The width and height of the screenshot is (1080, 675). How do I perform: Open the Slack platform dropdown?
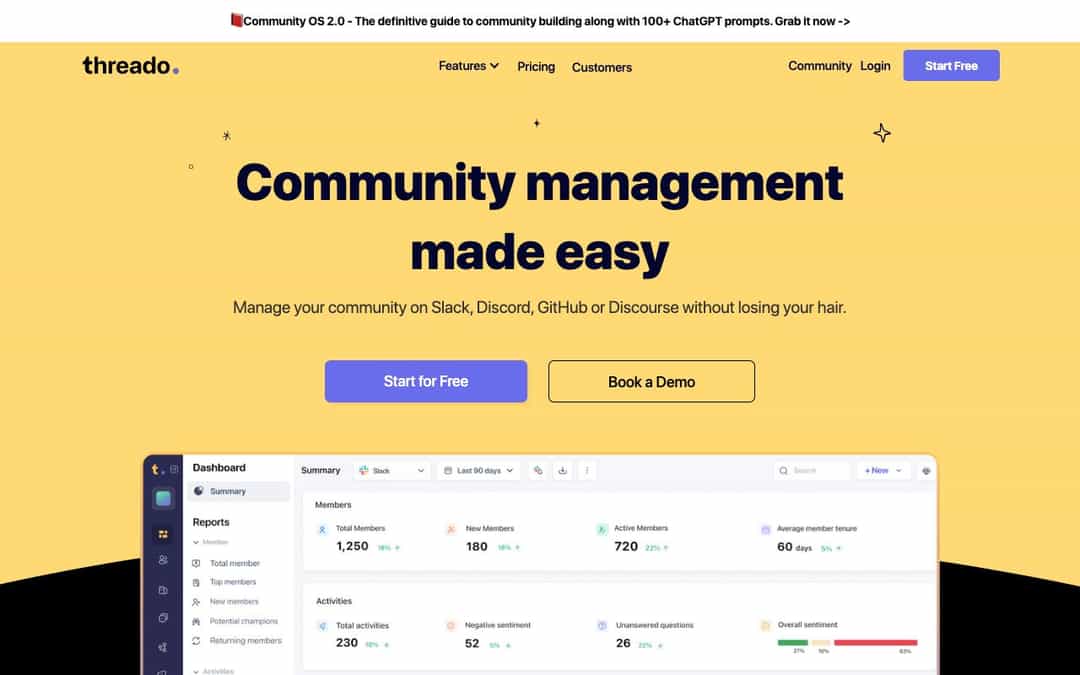(x=393, y=470)
